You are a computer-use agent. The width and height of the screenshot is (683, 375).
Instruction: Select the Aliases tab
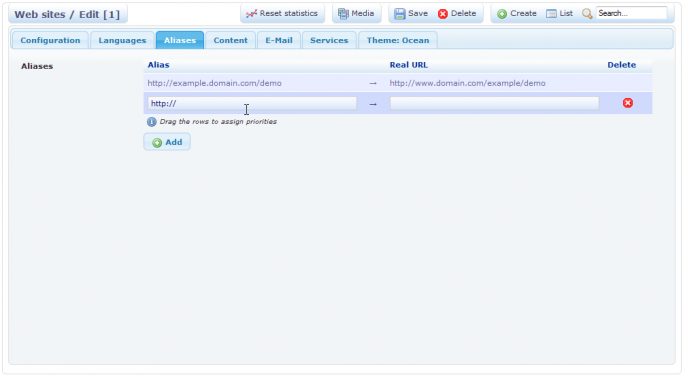[x=179, y=40]
